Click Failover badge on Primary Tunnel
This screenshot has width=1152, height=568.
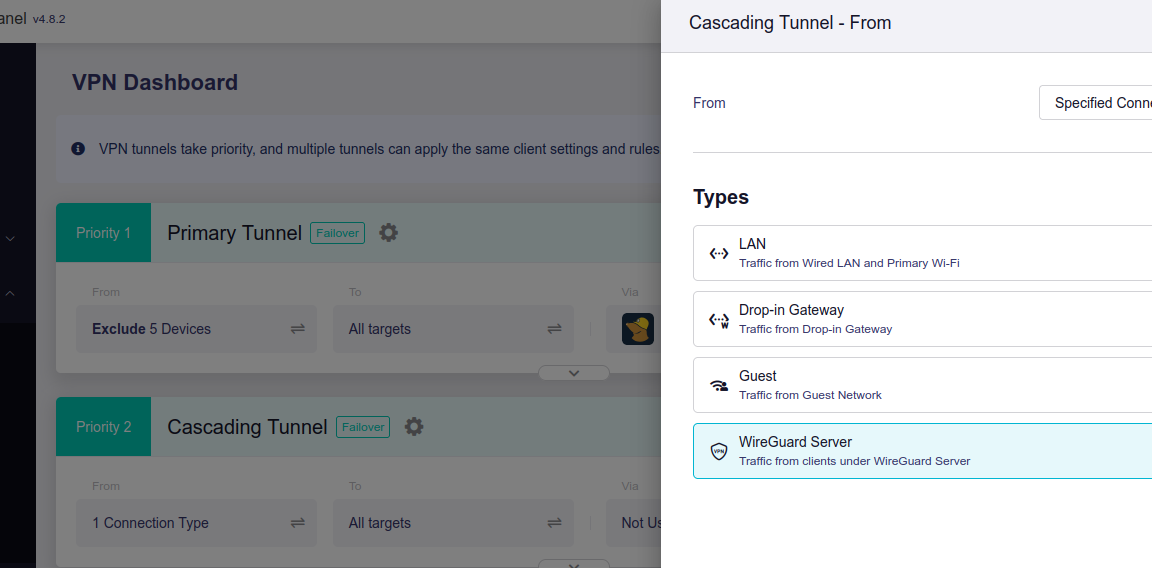(x=337, y=233)
